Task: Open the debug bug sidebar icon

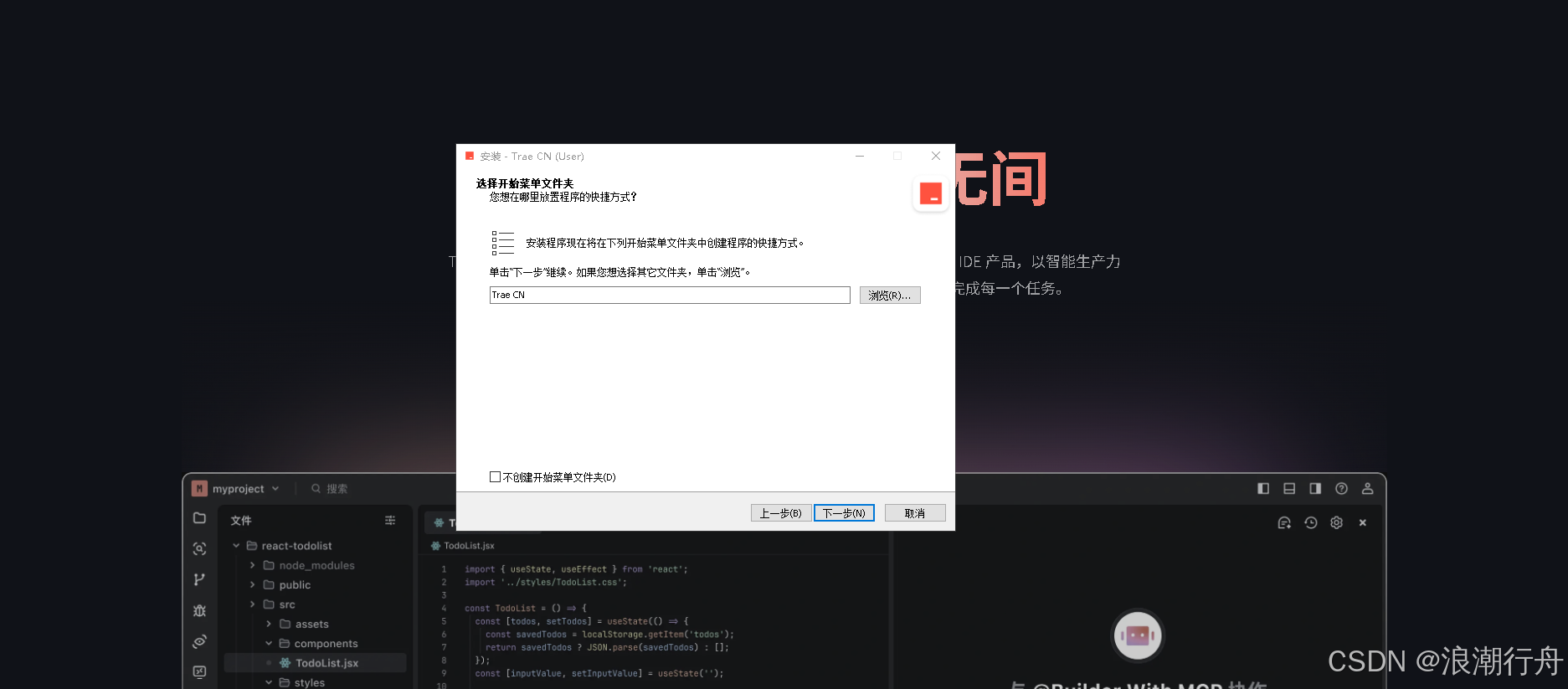Action: (199, 610)
